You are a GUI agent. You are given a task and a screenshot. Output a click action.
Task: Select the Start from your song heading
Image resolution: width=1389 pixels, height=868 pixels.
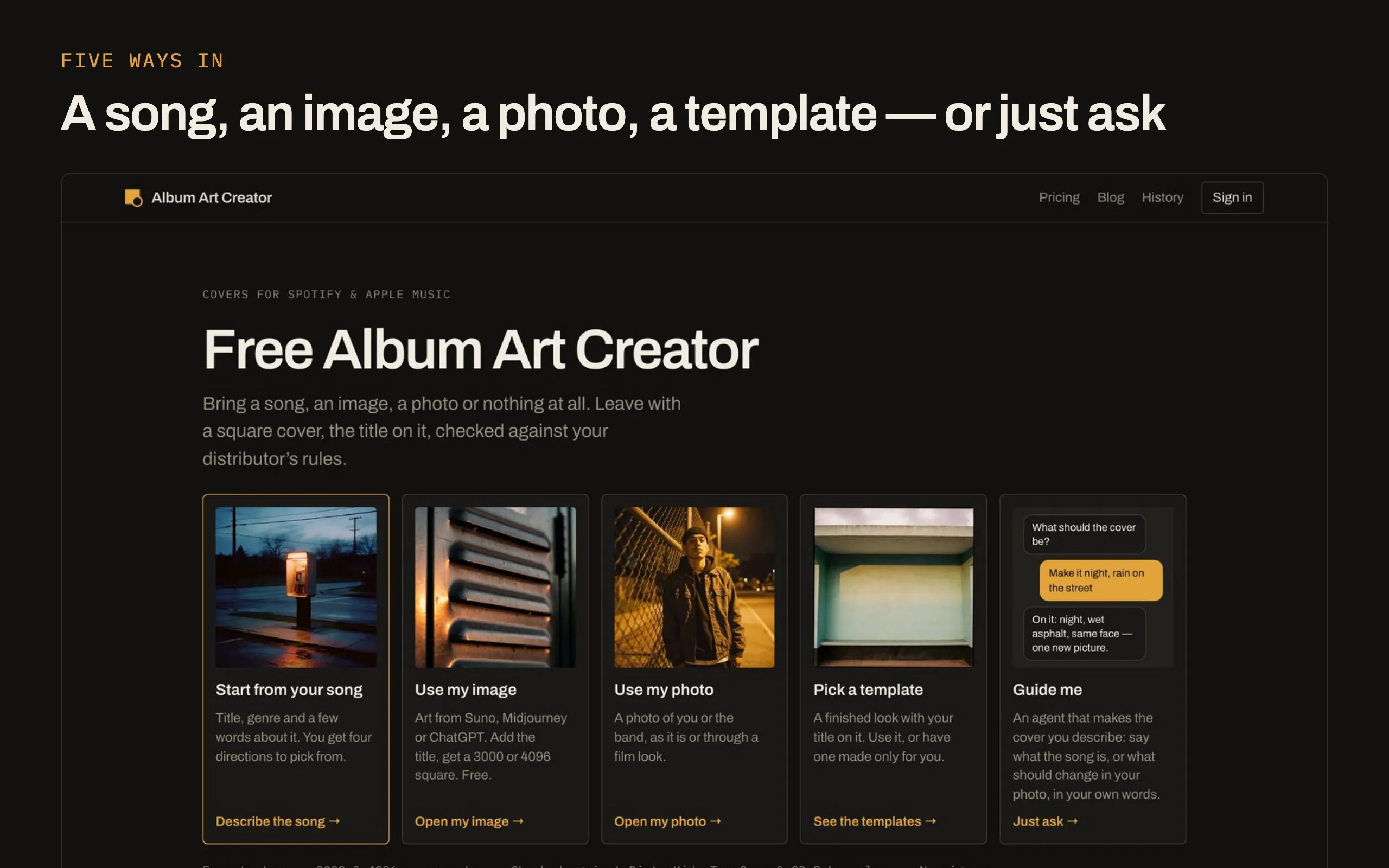click(x=289, y=690)
